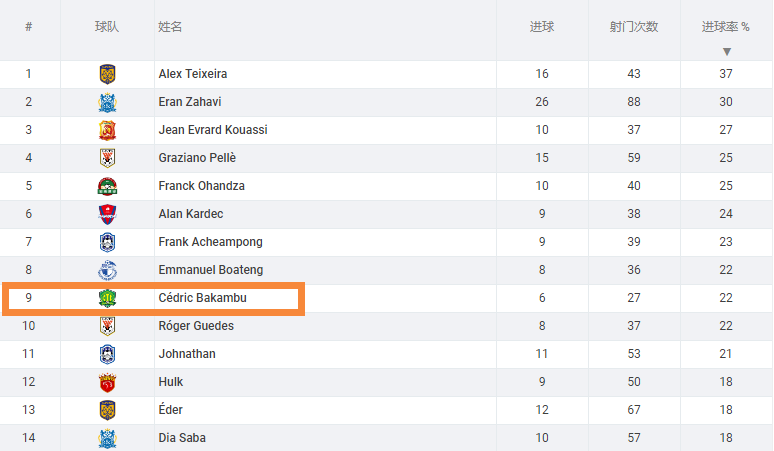Viewport: 774px width, 451px height.
Task: Click the player name Éder
Action: [170, 410]
